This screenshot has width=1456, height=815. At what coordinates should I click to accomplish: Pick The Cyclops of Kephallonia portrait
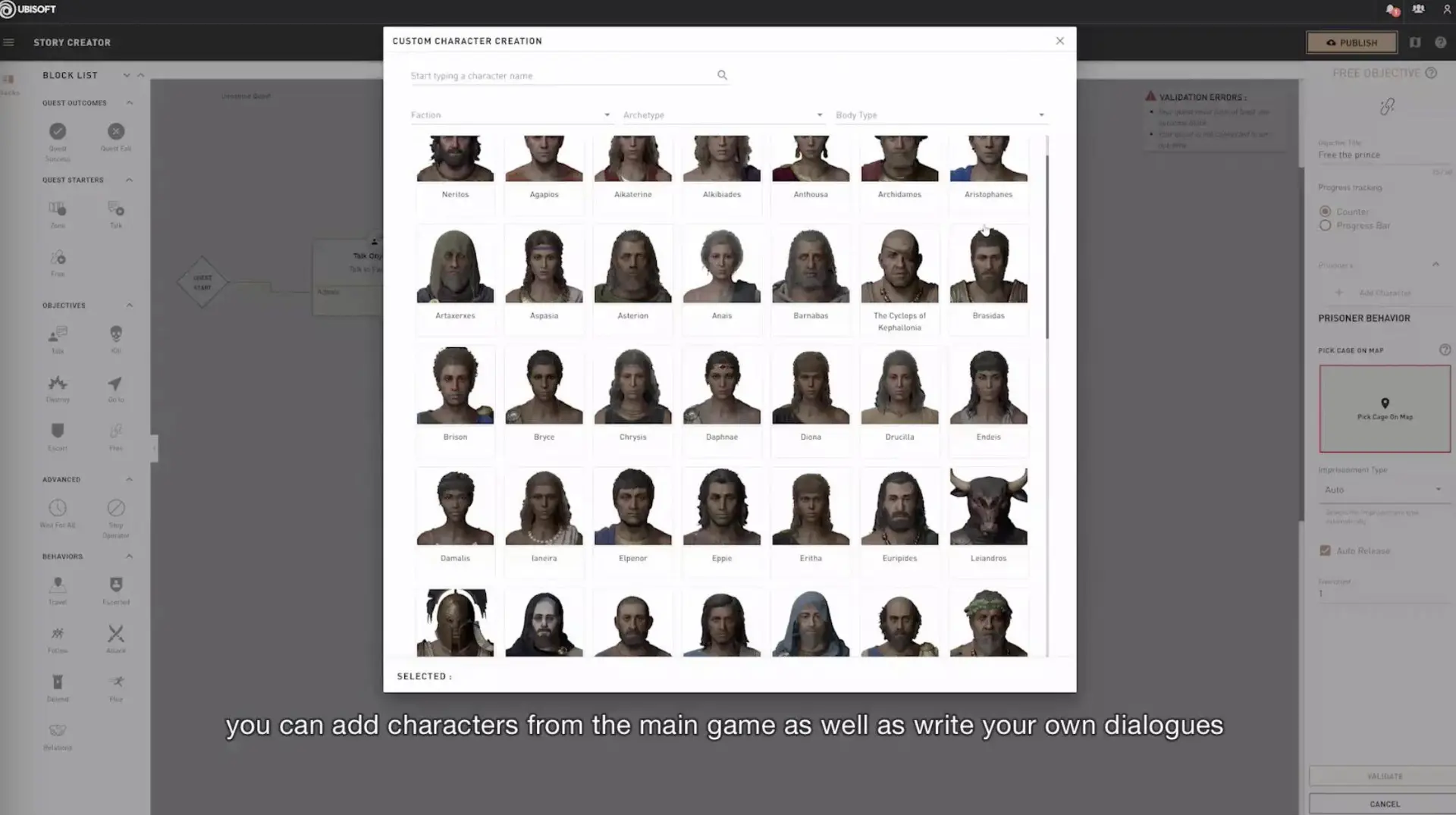click(899, 265)
